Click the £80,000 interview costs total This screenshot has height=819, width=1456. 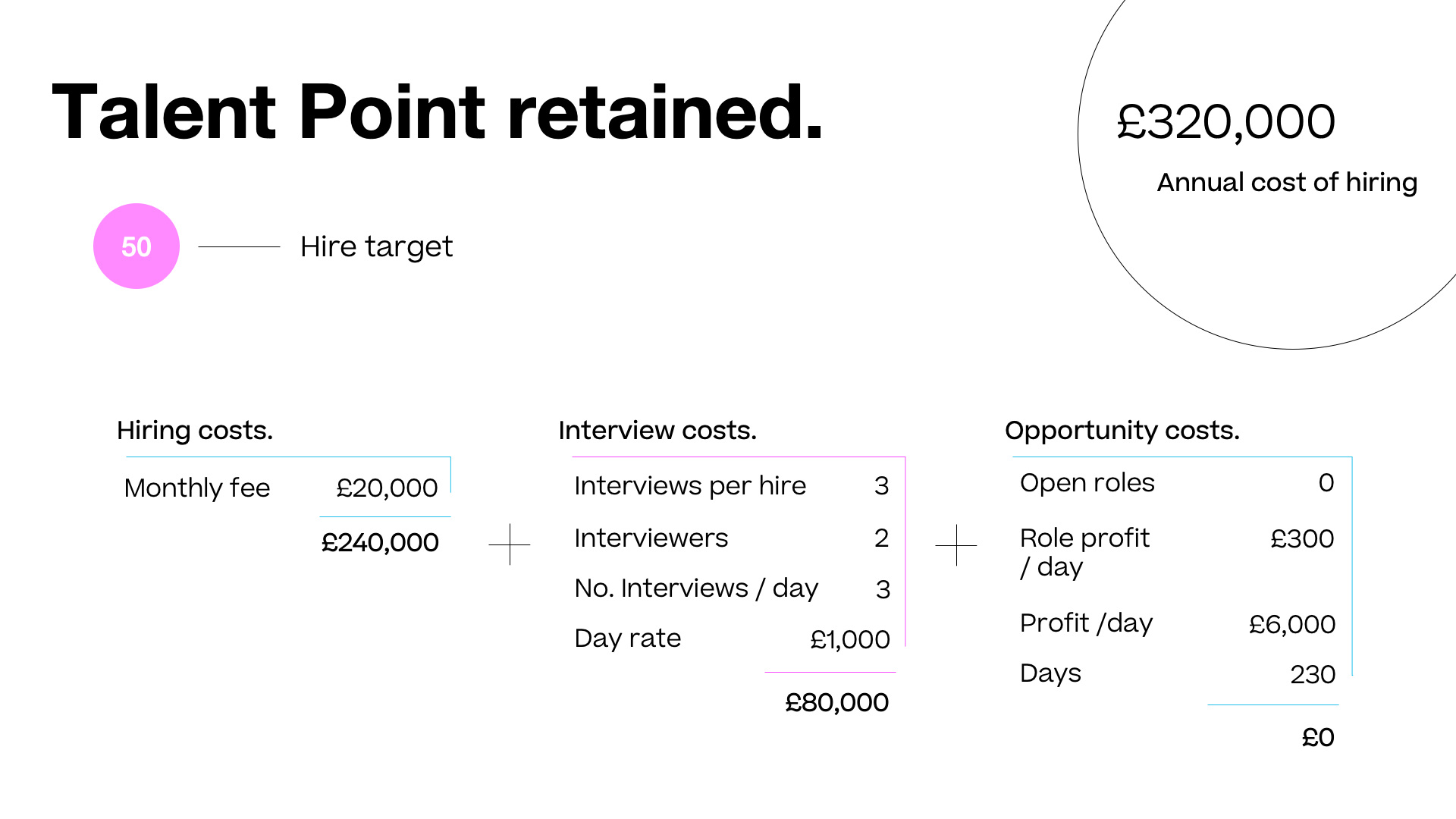836,703
